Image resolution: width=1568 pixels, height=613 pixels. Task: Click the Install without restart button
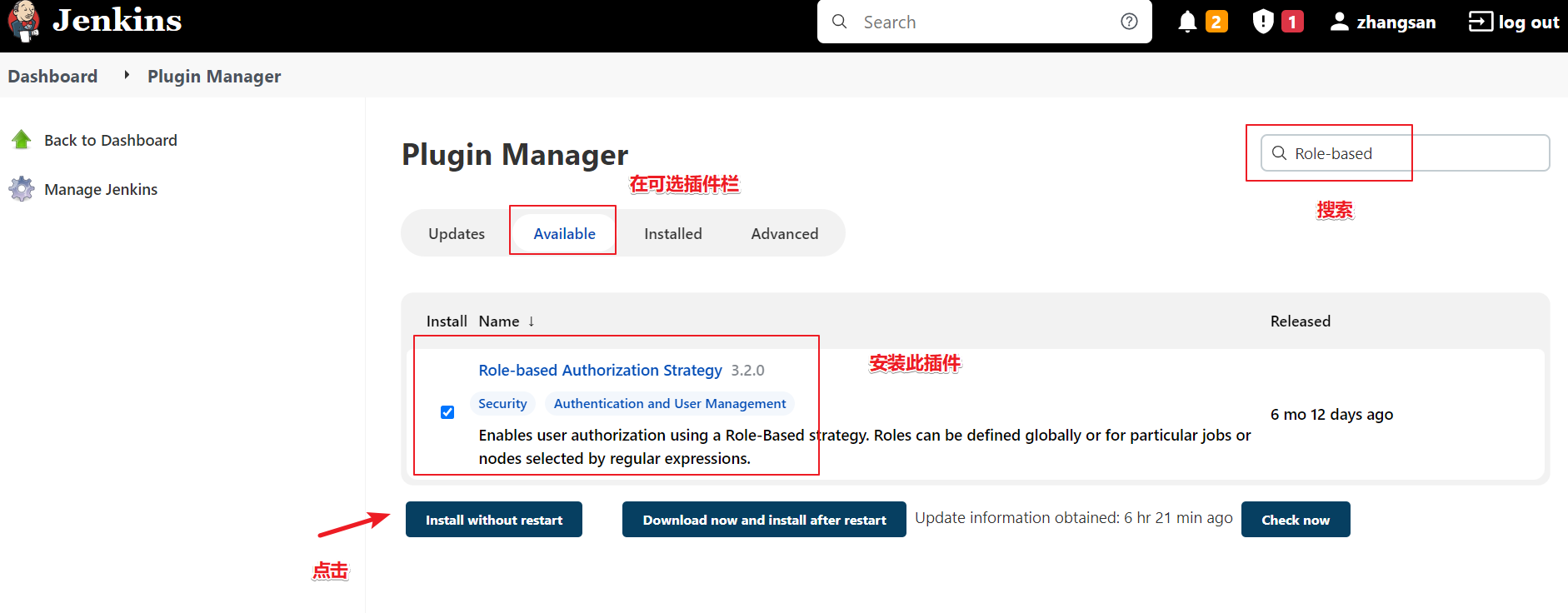tap(494, 520)
